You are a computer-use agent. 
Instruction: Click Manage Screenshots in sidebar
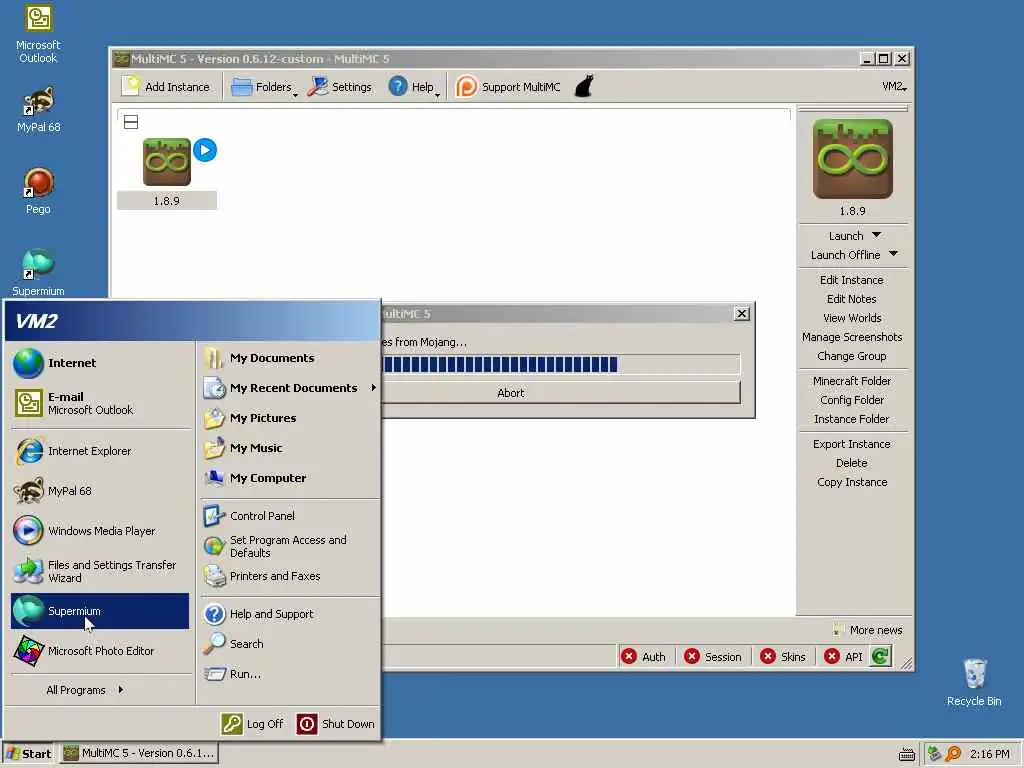pos(852,337)
